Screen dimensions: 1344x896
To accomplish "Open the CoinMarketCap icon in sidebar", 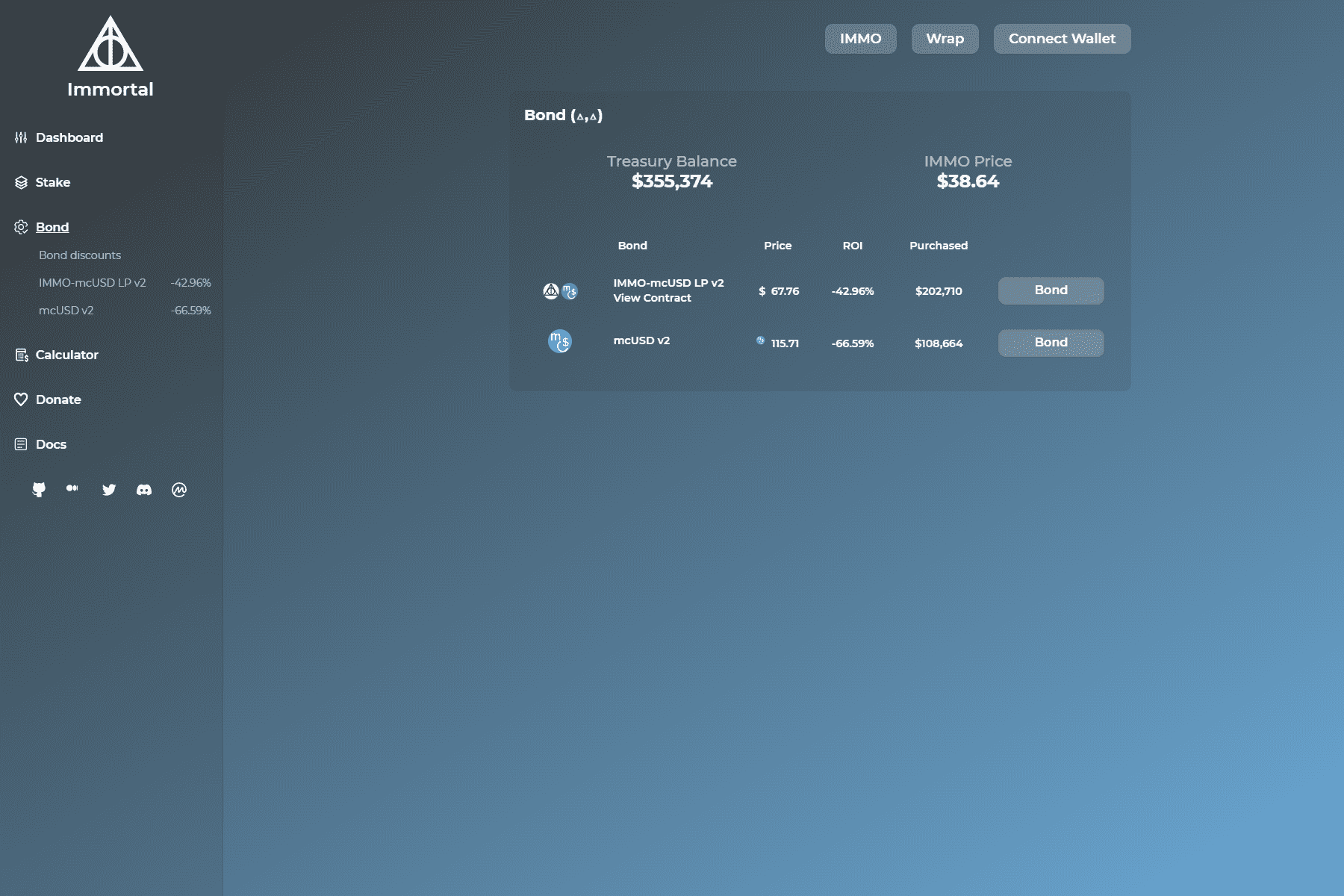I will [x=179, y=490].
